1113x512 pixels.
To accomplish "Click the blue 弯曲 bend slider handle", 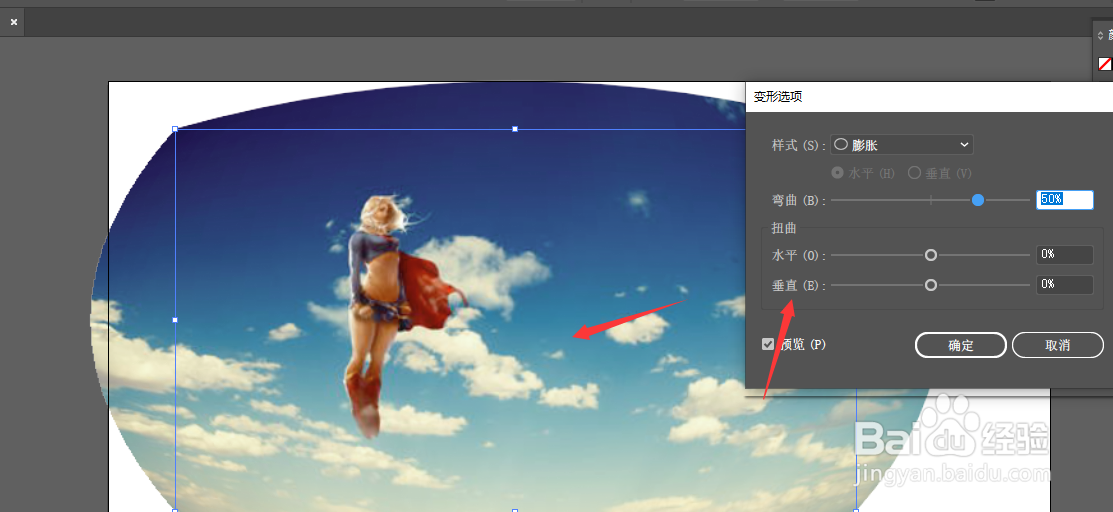I will [x=978, y=200].
